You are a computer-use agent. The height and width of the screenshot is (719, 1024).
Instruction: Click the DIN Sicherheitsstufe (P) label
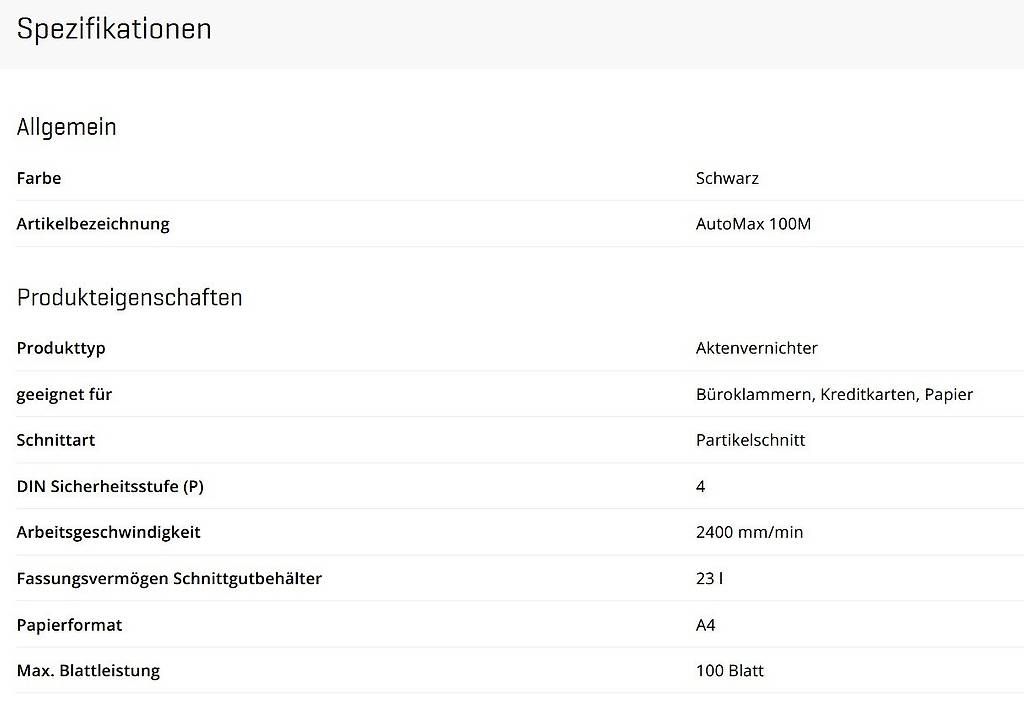(110, 487)
